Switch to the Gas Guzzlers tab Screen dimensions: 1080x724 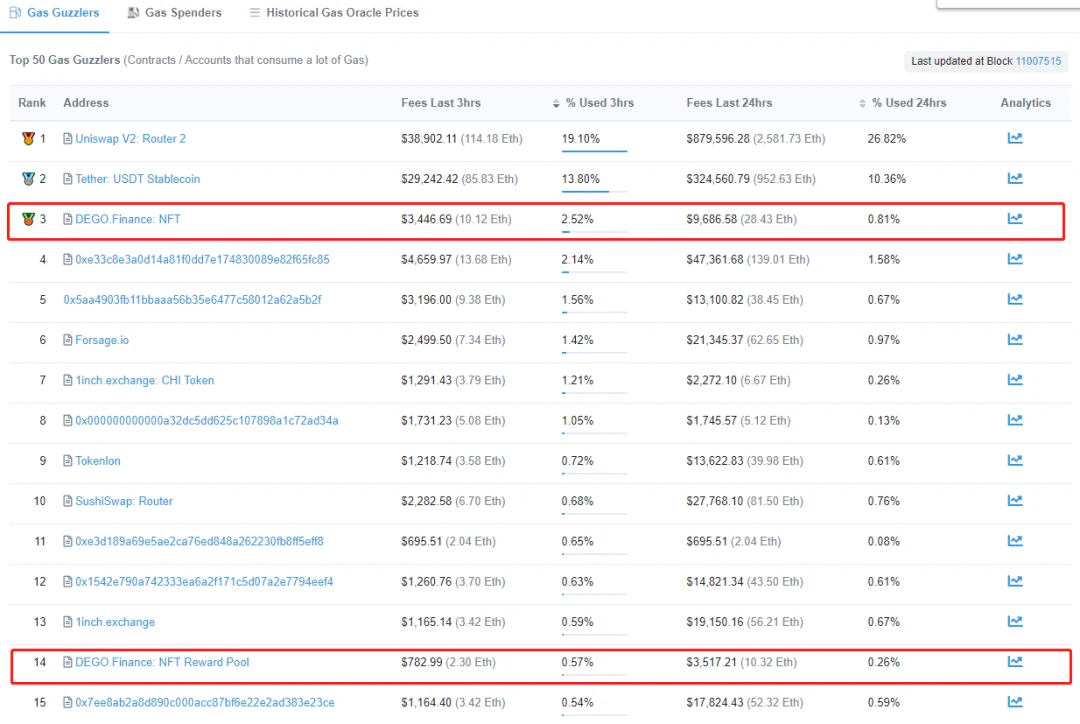click(x=54, y=13)
